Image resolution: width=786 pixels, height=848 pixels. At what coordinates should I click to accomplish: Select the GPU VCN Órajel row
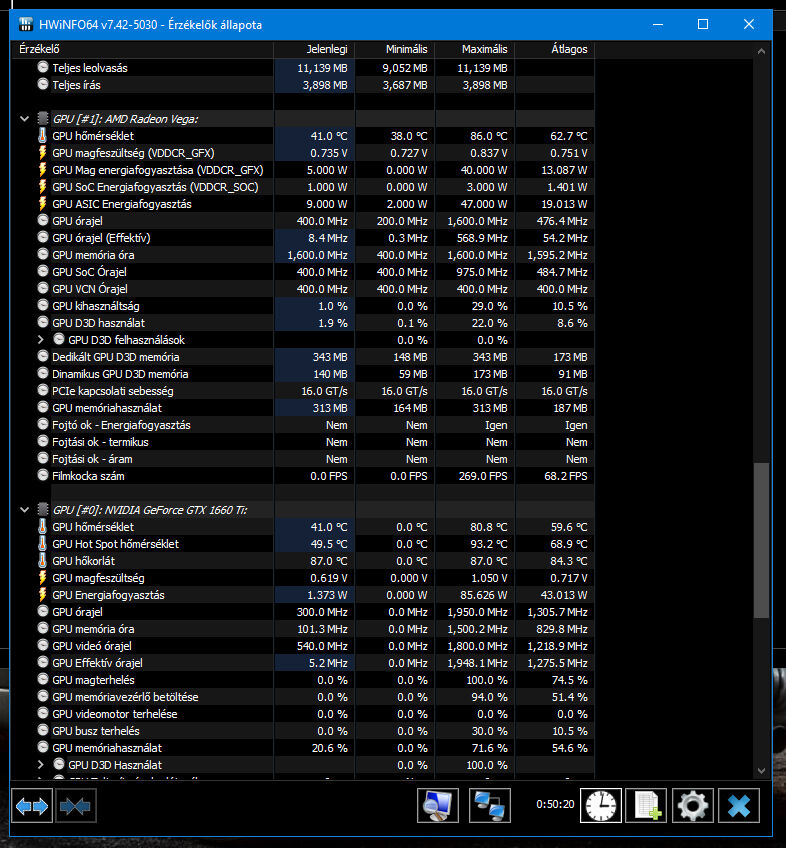point(303,289)
